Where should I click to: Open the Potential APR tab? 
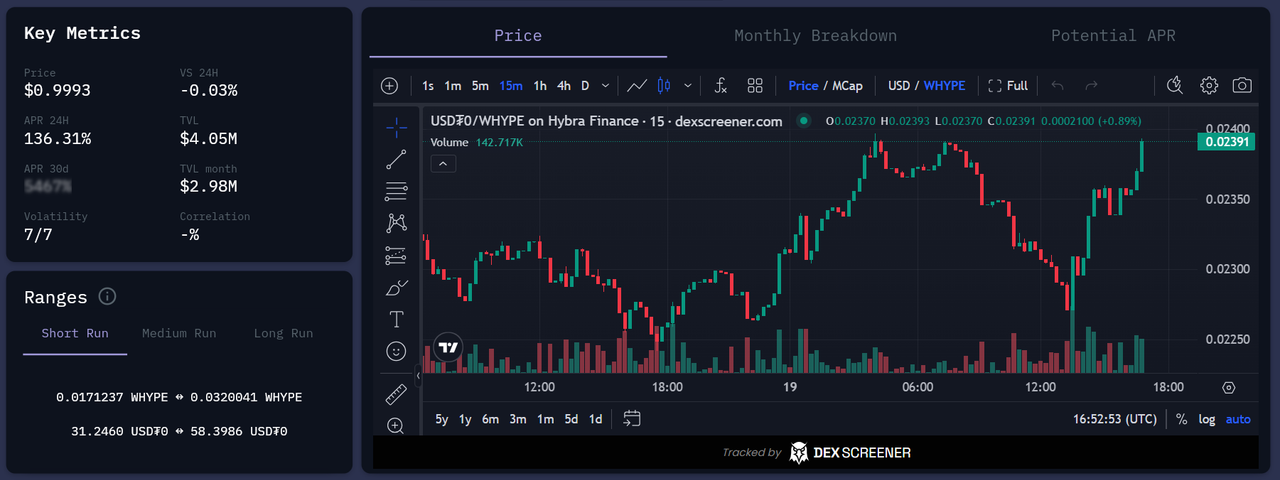1113,36
